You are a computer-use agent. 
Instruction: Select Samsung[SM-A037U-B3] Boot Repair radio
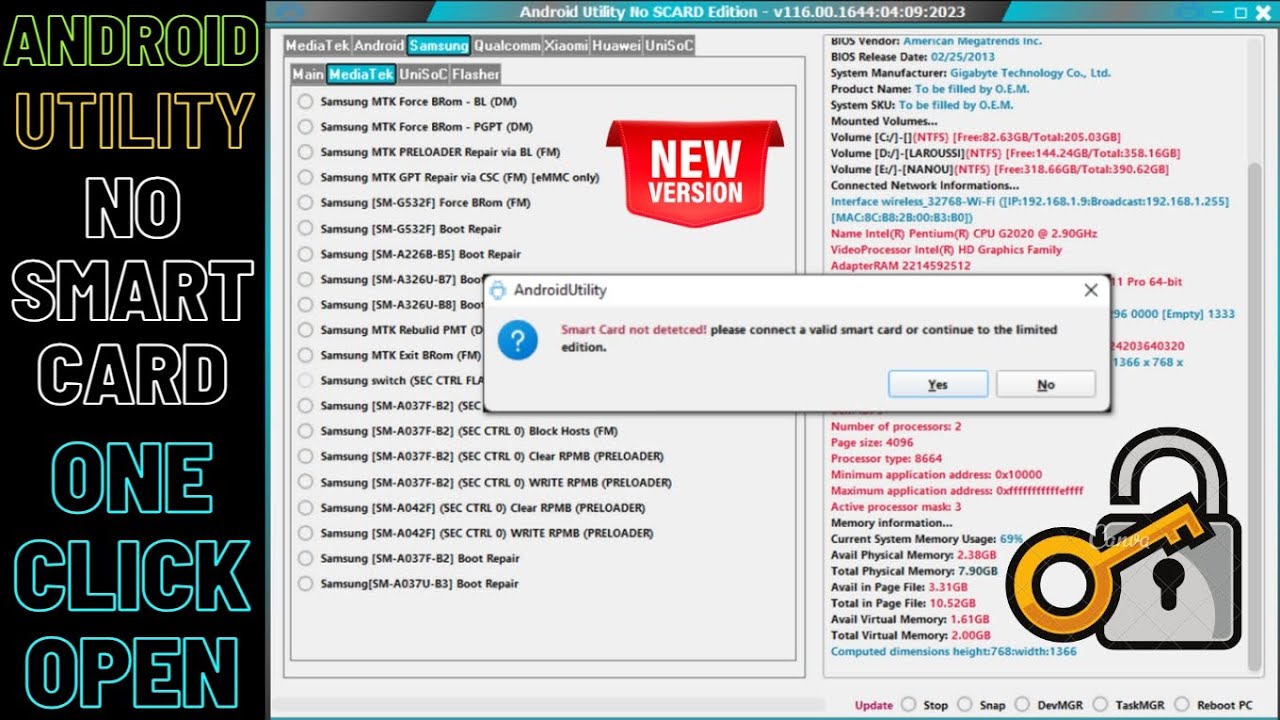[306, 584]
